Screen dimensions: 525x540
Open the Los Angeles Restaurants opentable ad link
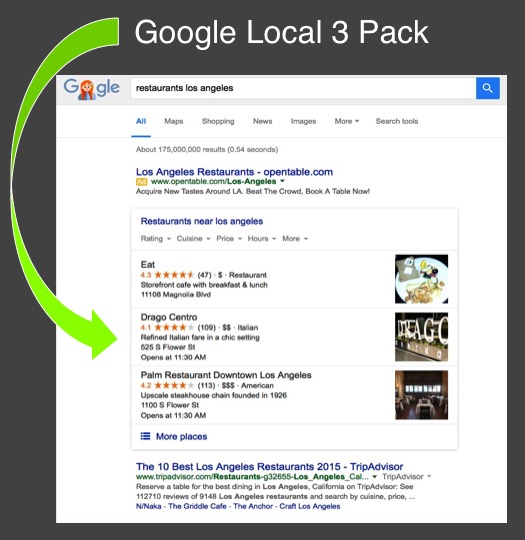(x=234, y=172)
